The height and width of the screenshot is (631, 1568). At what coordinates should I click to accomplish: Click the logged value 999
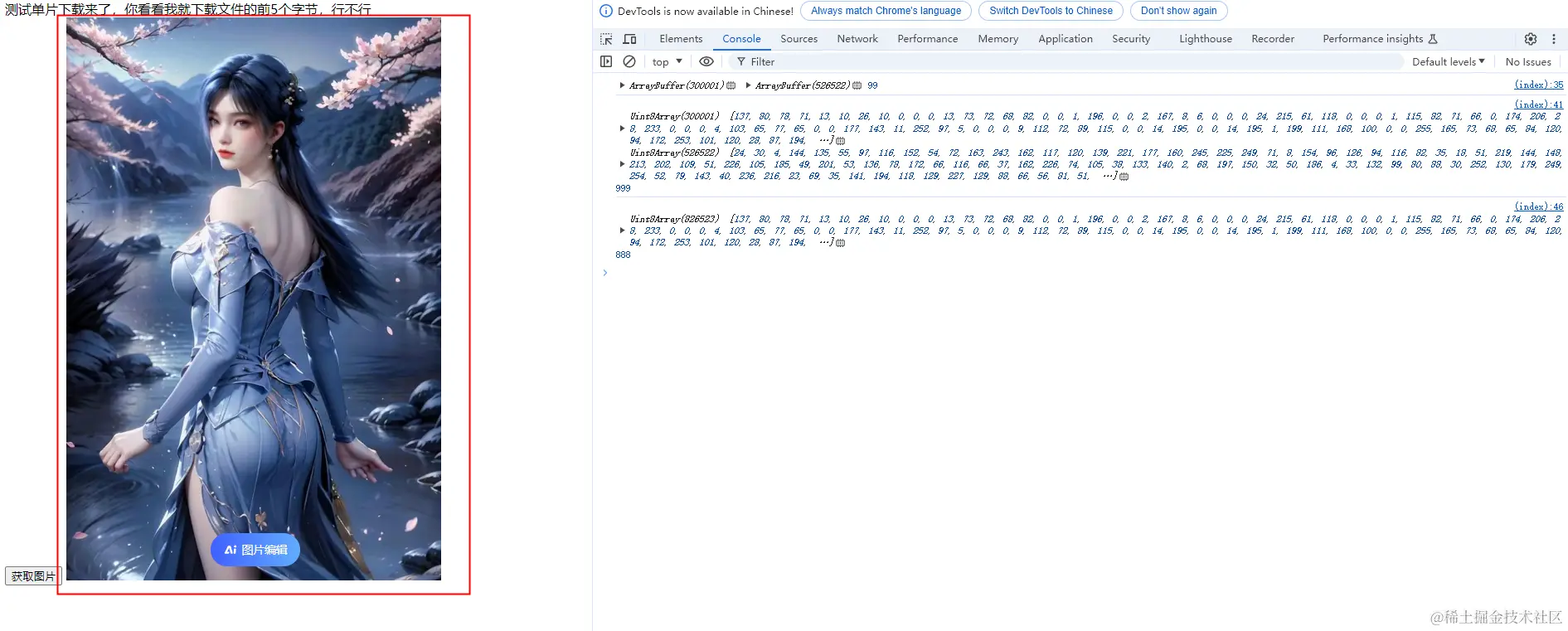click(x=624, y=188)
